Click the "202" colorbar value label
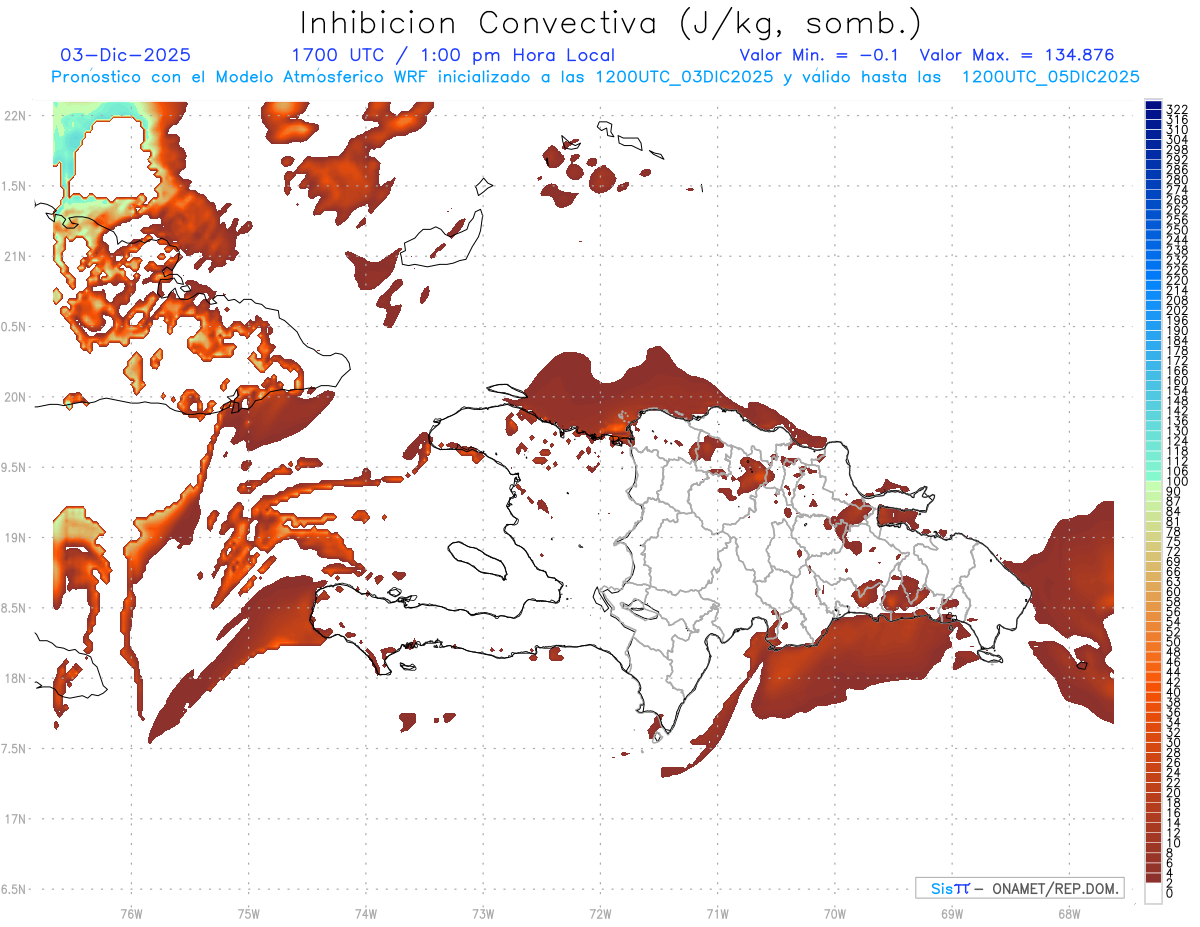 1177,310
